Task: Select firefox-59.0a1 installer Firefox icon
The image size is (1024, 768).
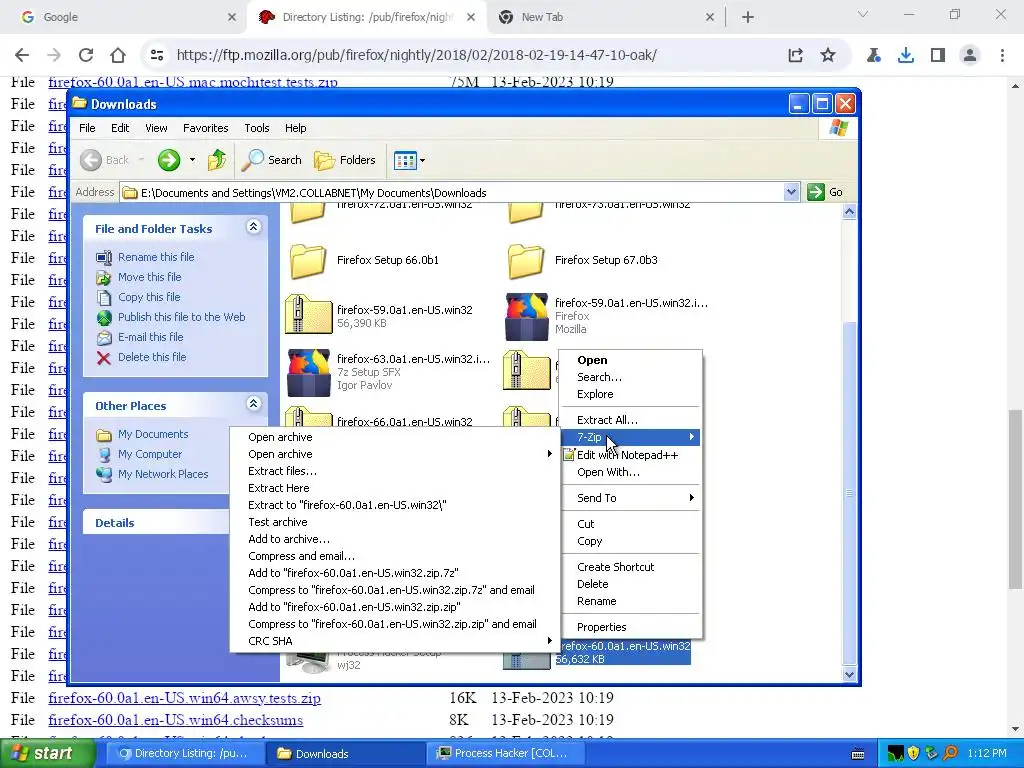Action: pyautogui.click(x=526, y=316)
